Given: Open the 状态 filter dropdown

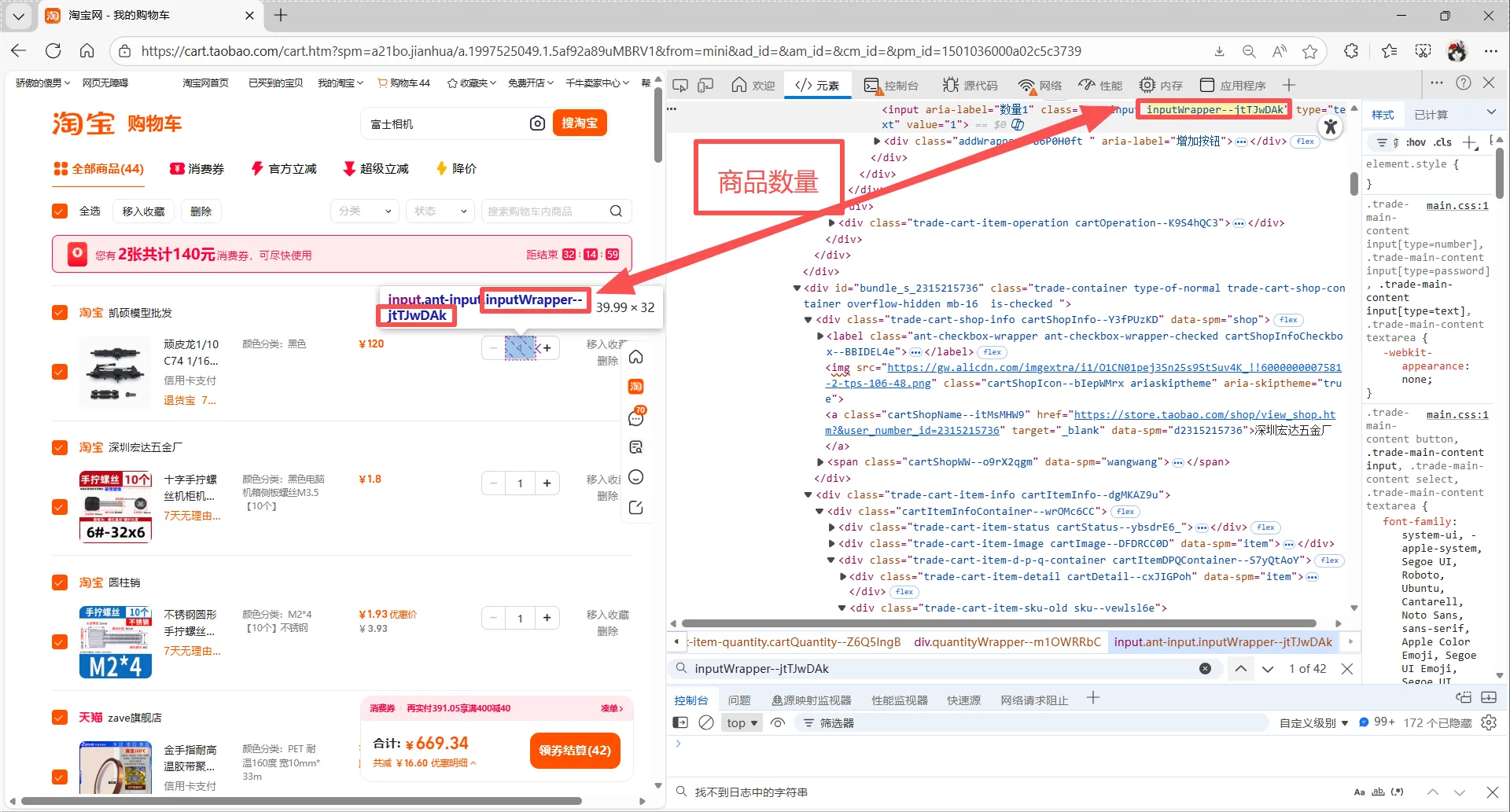Looking at the screenshot, I should click(x=440, y=211).
